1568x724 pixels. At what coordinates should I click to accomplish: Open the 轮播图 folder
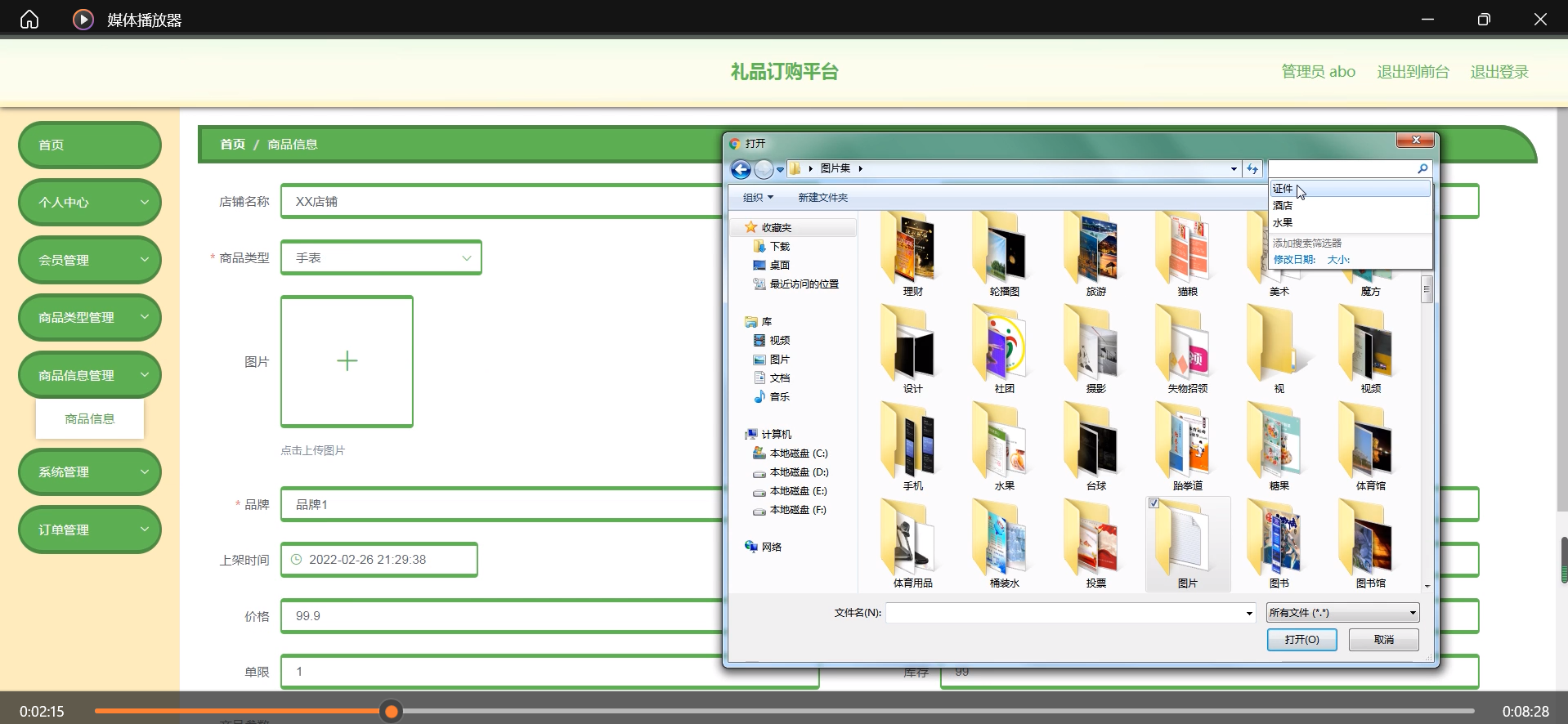click(1004, 254)
